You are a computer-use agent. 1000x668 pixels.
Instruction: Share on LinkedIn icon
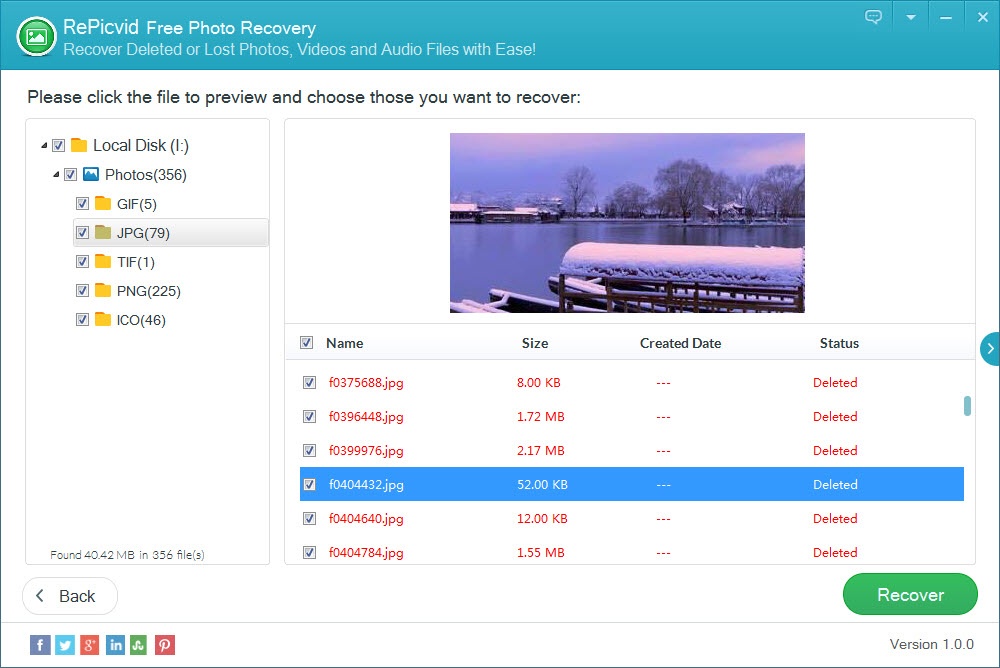pos(115,645)
